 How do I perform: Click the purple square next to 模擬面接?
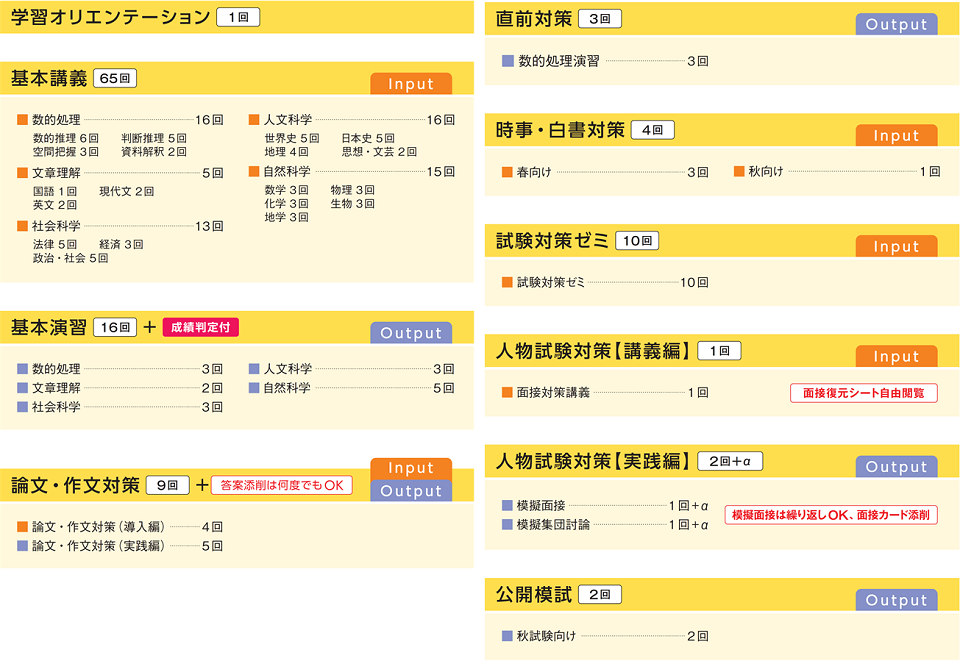[508, 506]
